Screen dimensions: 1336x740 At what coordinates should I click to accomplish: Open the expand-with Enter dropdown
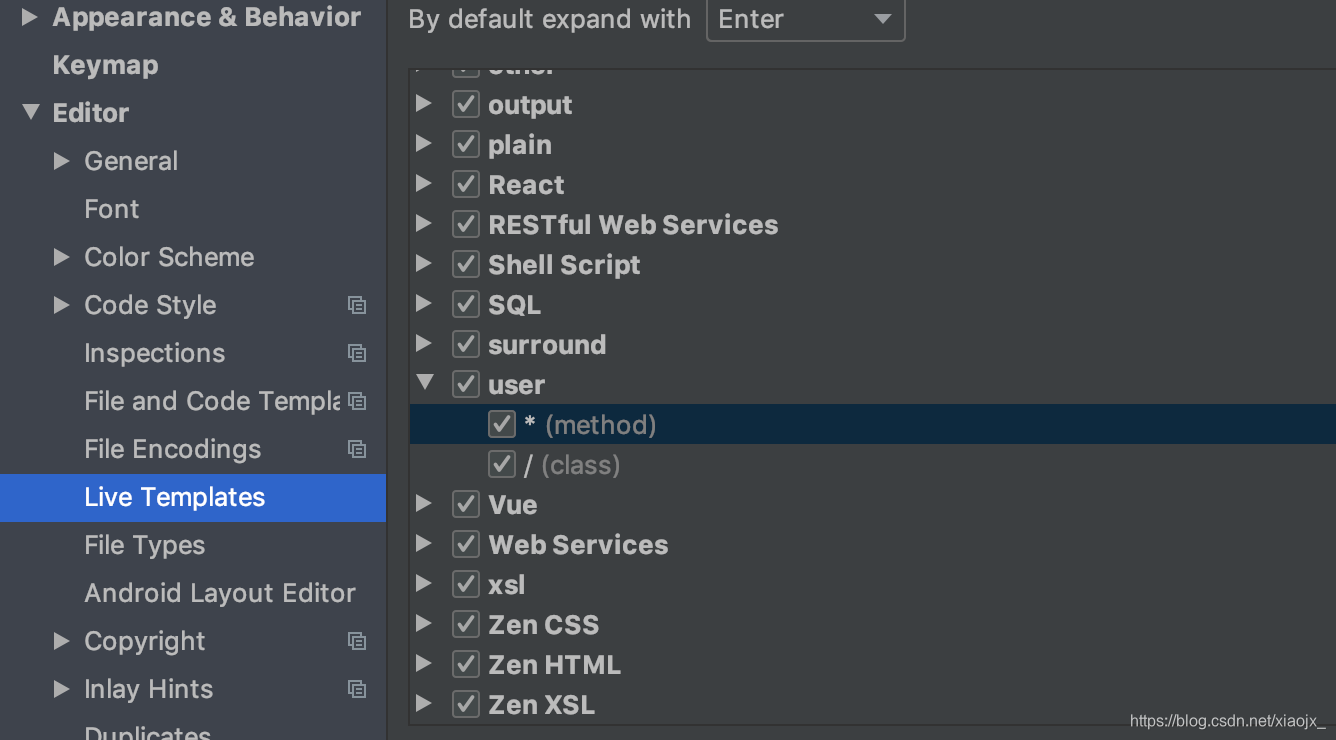805,19
